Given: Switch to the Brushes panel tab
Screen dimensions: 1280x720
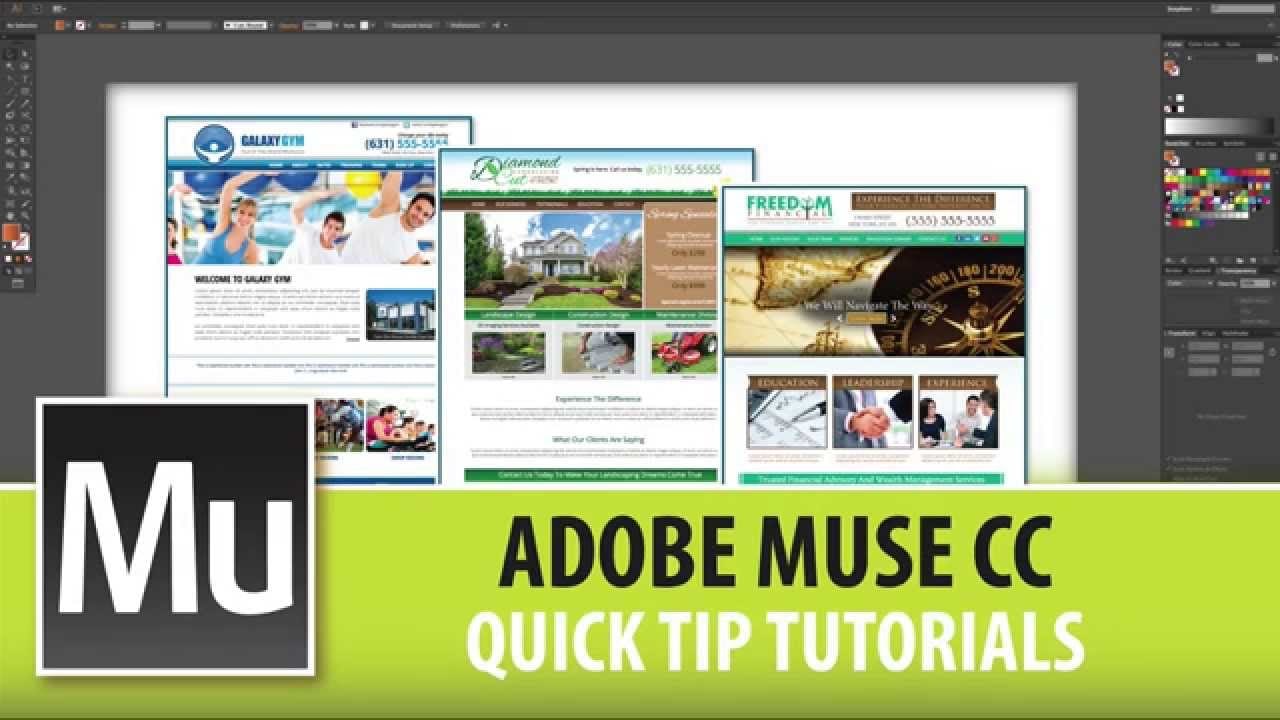Looking at the screenshot, I should [x=1205, y=143].
